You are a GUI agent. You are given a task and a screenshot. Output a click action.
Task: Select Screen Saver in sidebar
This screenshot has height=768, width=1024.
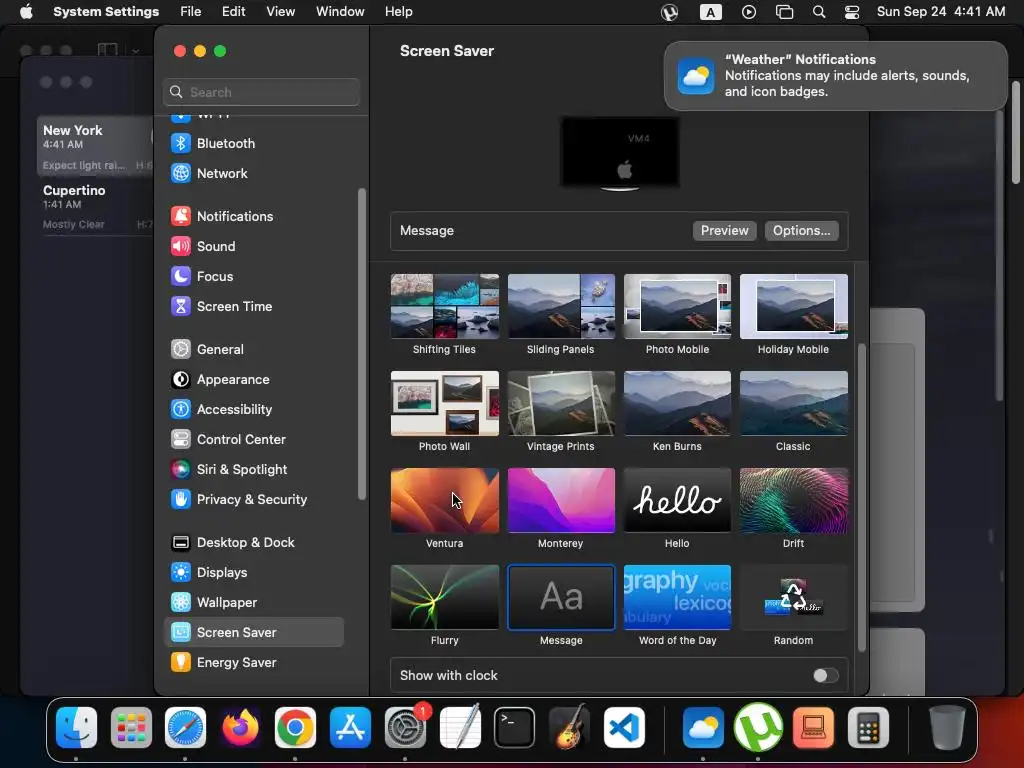pos(253,632)
